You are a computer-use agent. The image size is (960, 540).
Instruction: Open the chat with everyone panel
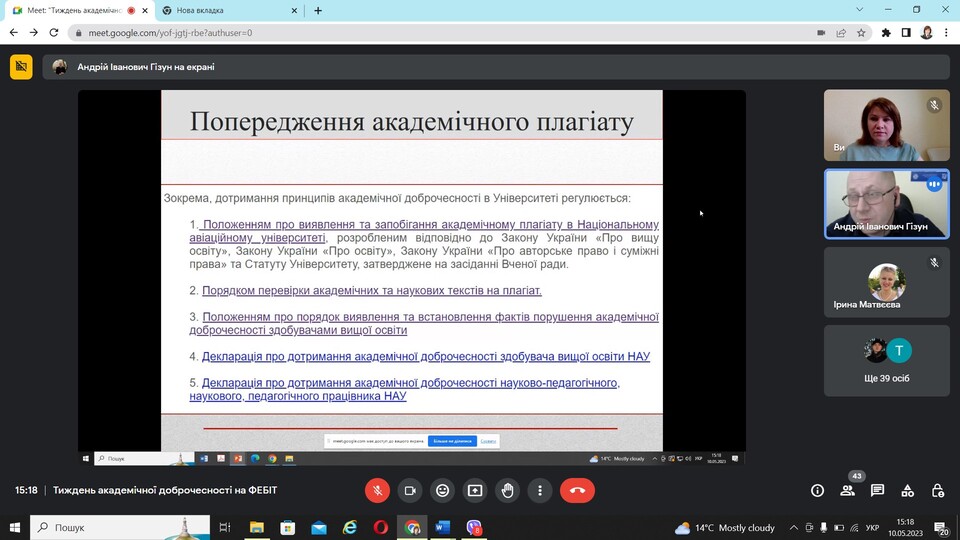pos(877,490)
